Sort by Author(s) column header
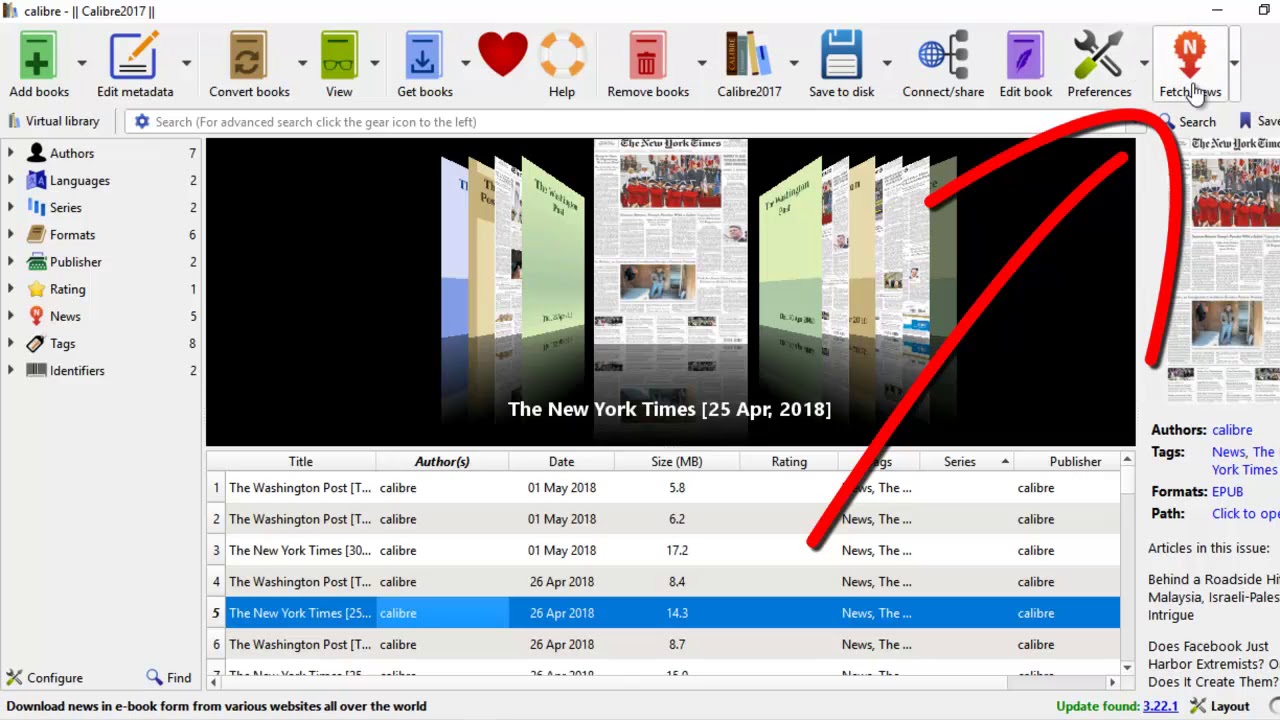The height and width of the screenshot is (720, 1280). 442,461
